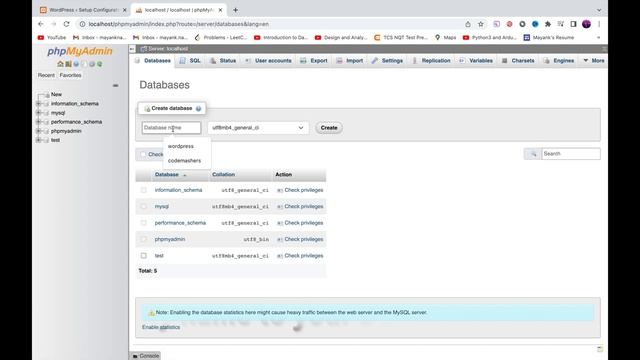Open Engines tab
Image resolution: width=640 pixels, height=360 pixels.
tap(559, 60)
